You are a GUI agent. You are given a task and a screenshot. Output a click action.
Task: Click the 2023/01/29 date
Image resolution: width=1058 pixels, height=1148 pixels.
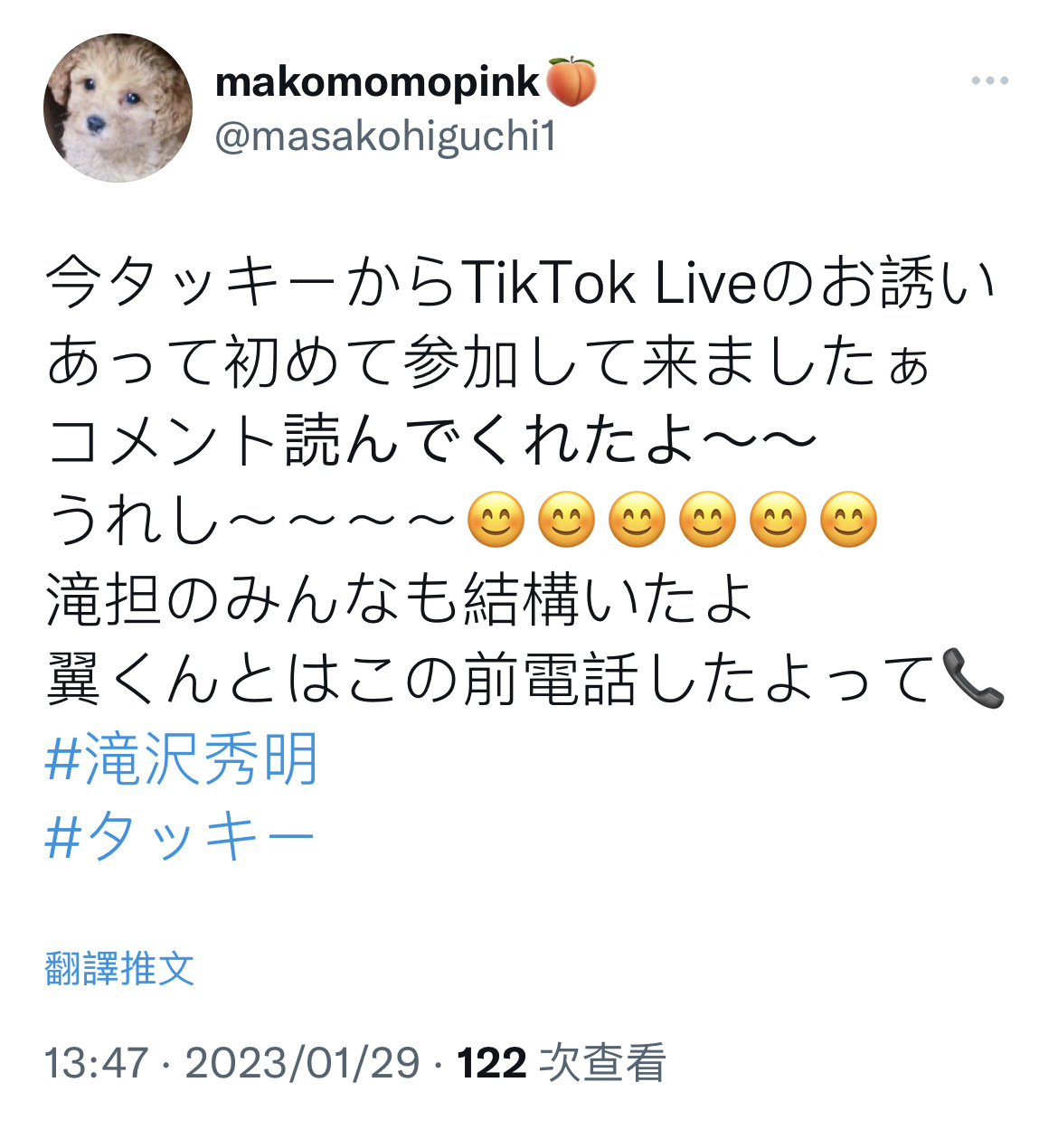pyautogui.click(x=303, y=1063)
